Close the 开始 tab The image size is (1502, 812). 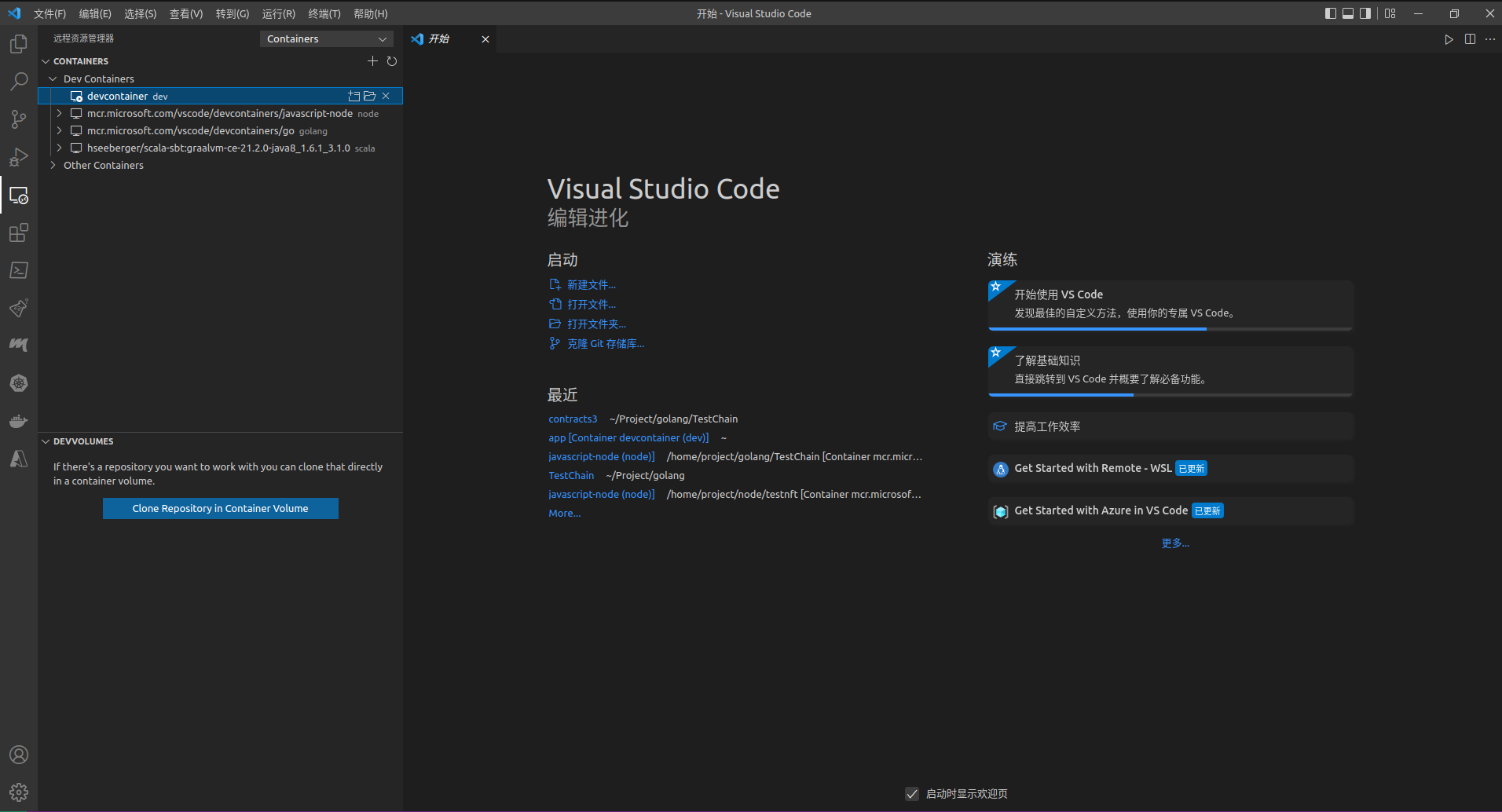coord(485,39)
